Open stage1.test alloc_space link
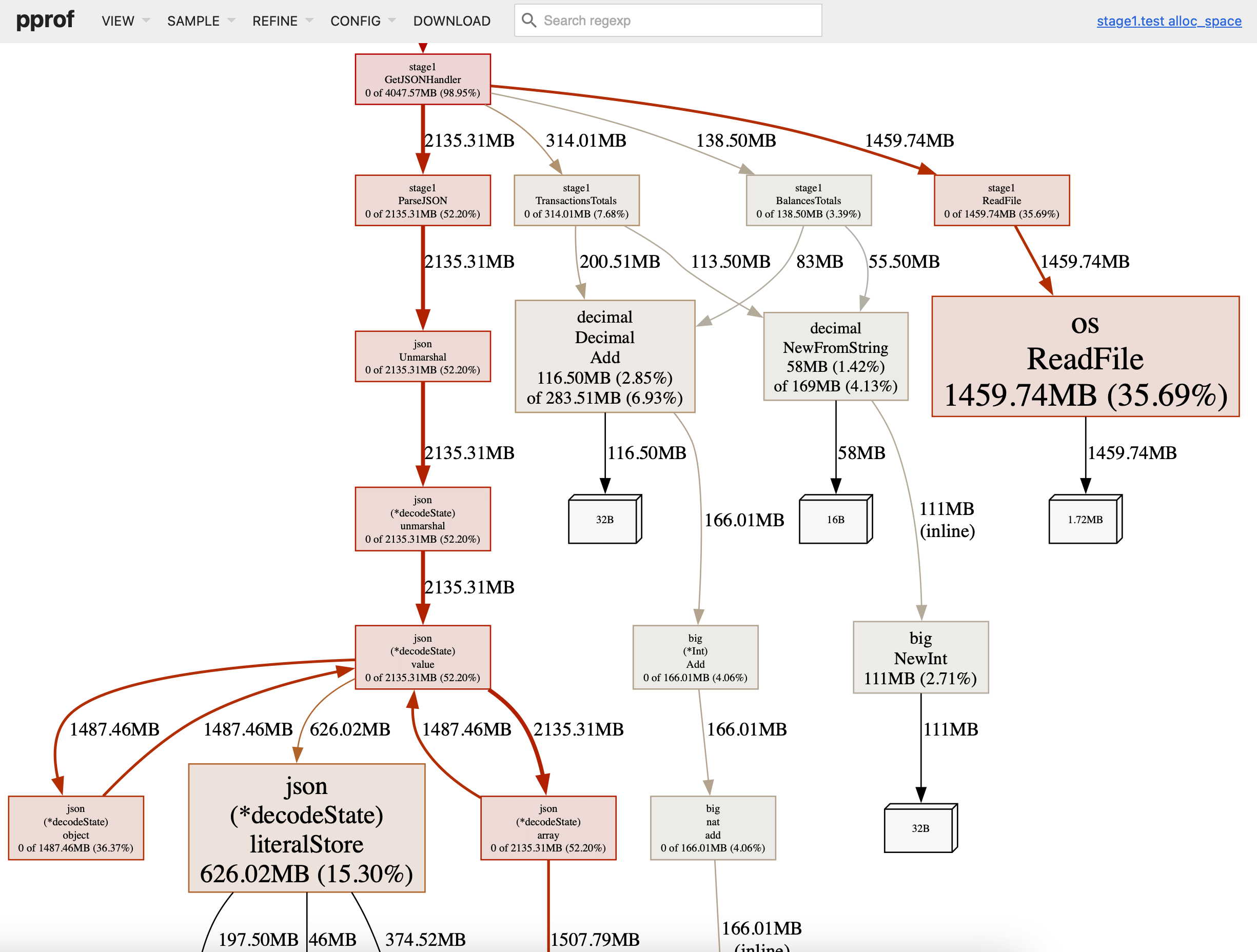This screenshot has width=1257, height=952. (x=1168, y=21)
